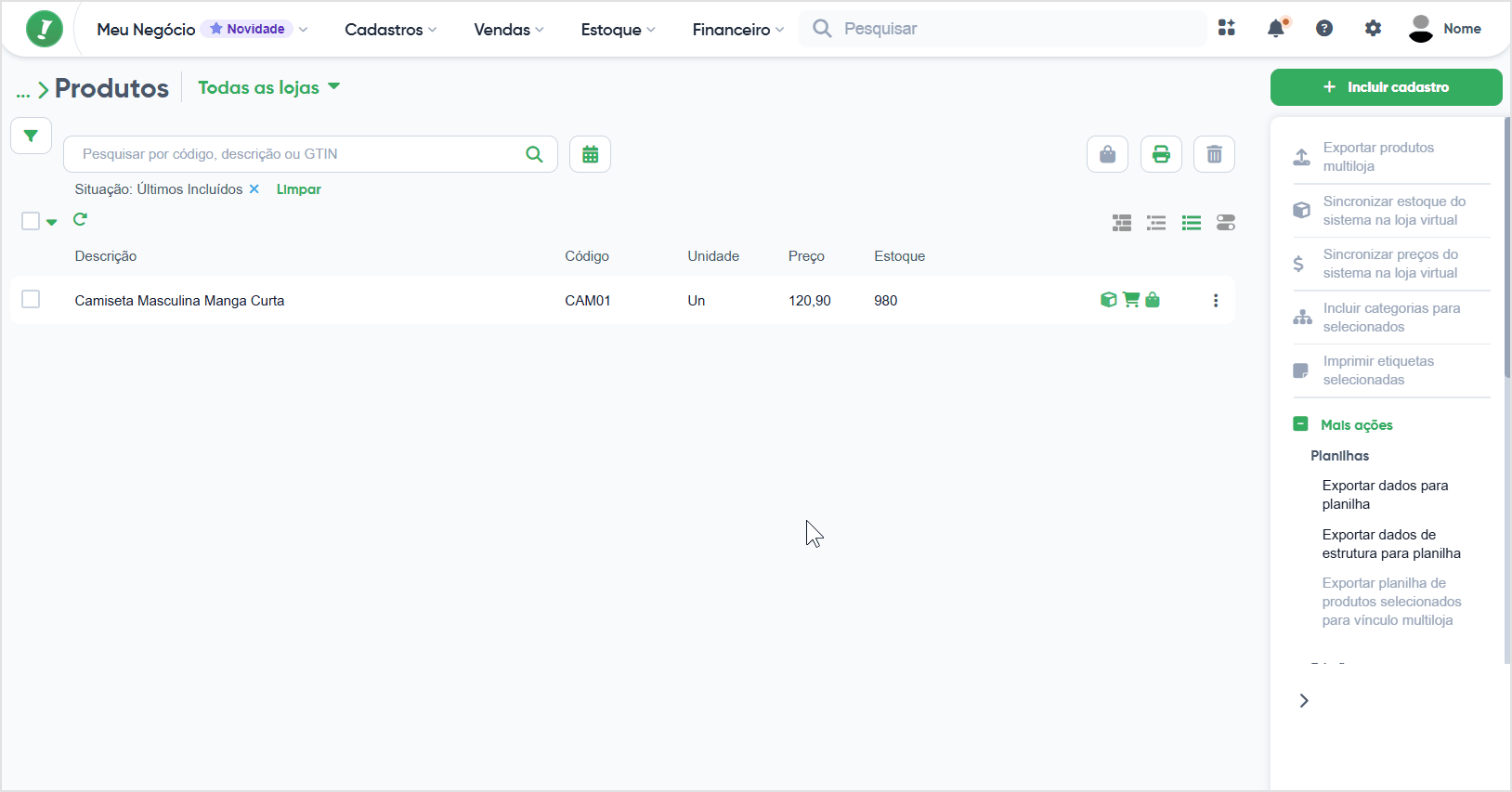1512x792 pixels.
Task: Open the Financeiro menu
Action: [x=738, y=29]
